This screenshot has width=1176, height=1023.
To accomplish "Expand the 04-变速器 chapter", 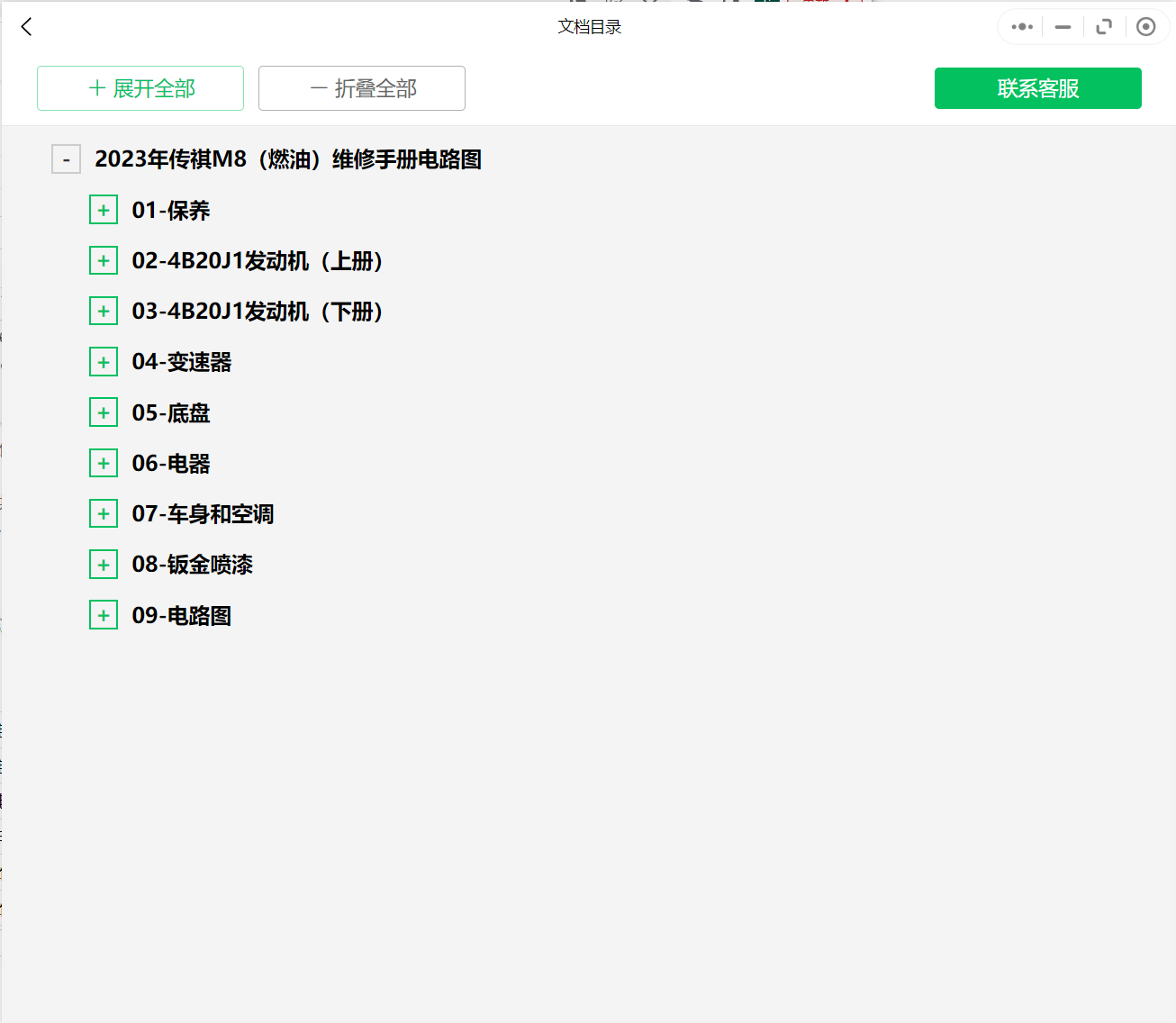I will tap(104, 361).
